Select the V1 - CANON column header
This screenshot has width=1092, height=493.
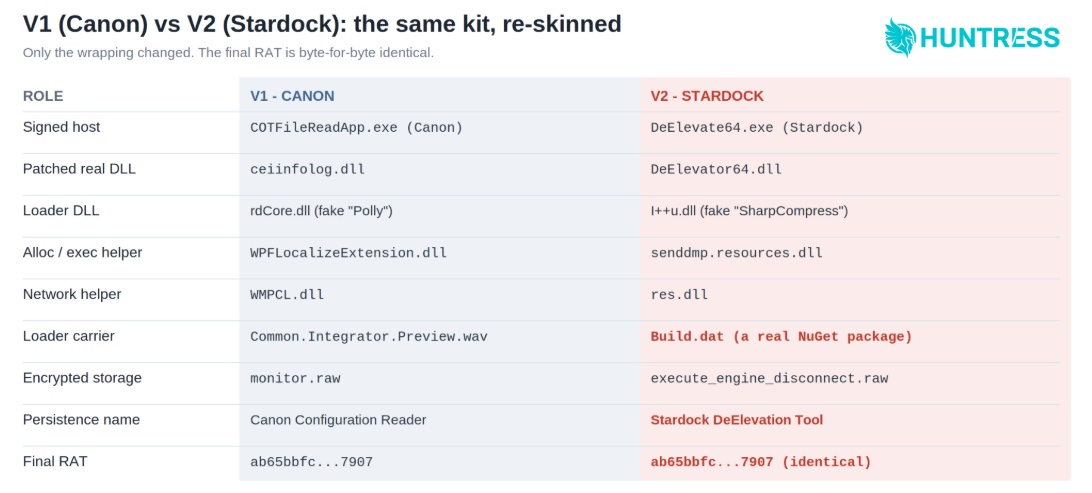coord(292,96)
